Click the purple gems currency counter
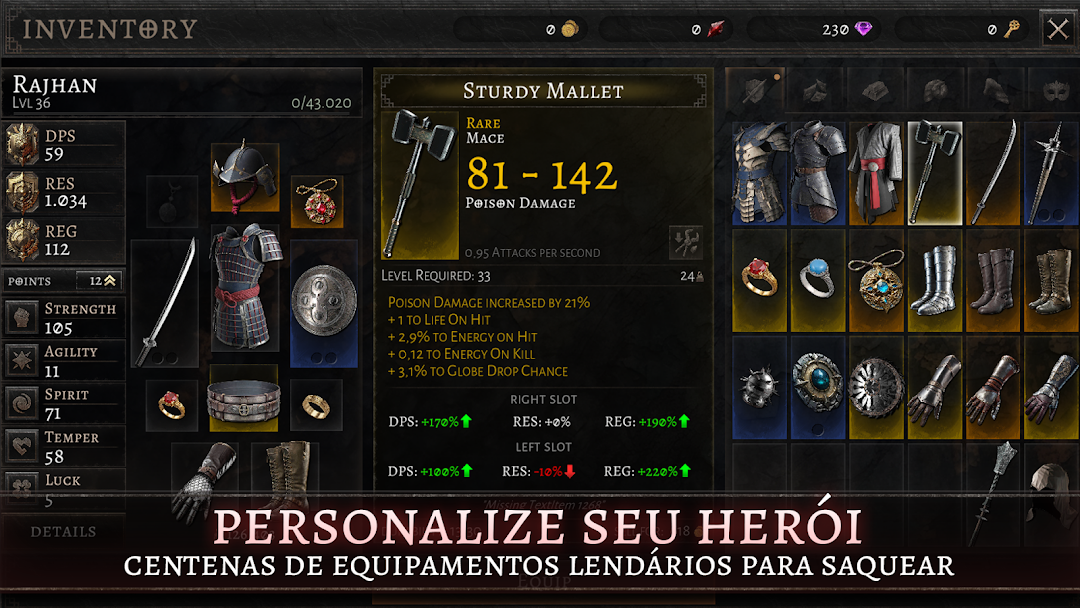The height and width of the screenshot is (608, 1080). 813,30
